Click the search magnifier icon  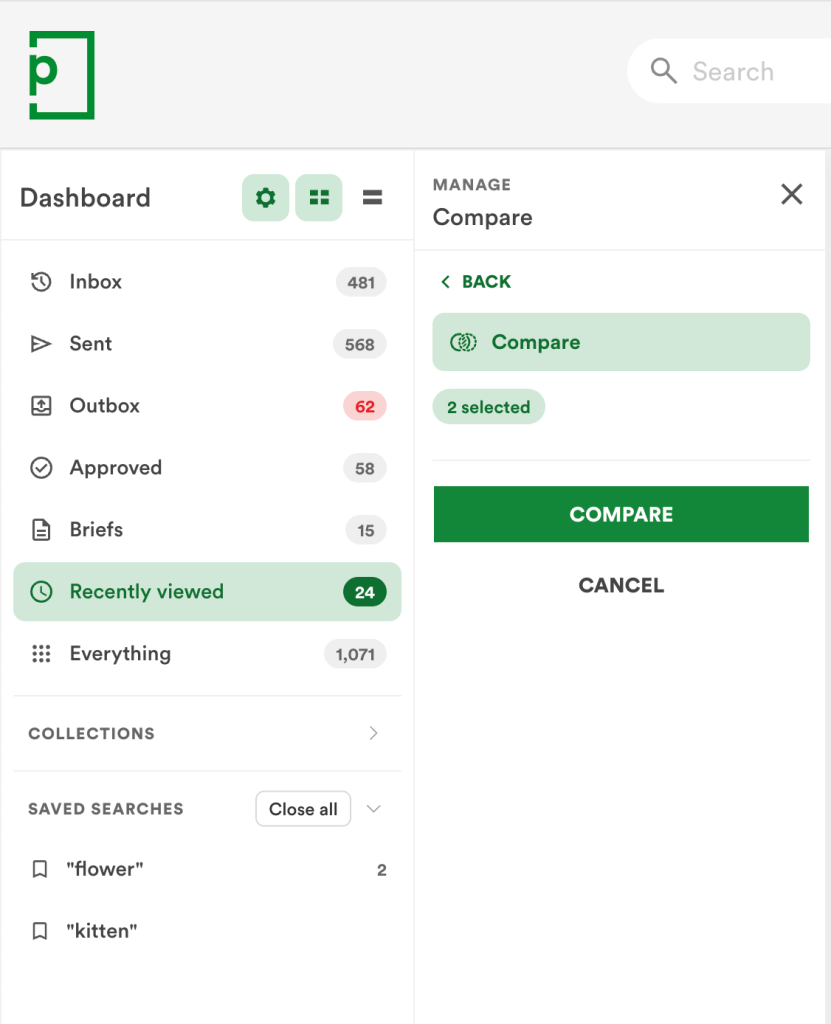664,71
